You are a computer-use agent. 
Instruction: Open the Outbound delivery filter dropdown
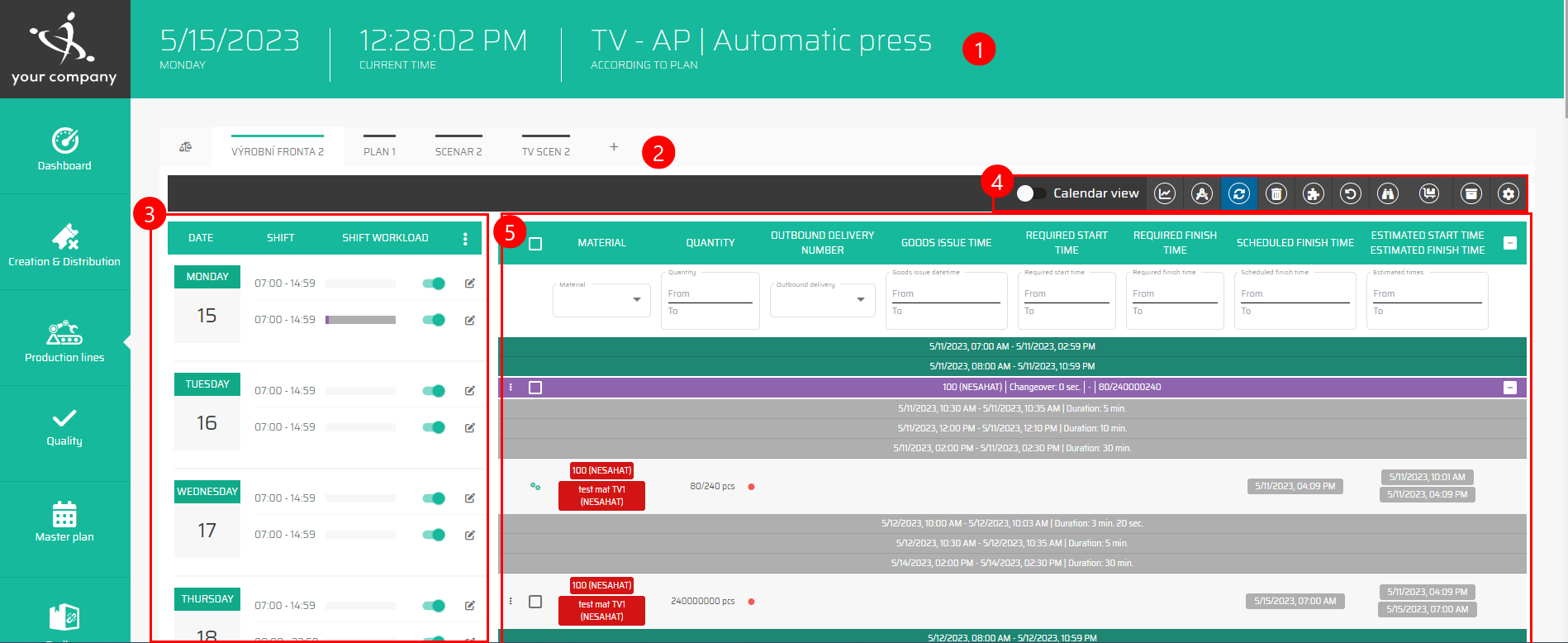[x=821, y=299]
